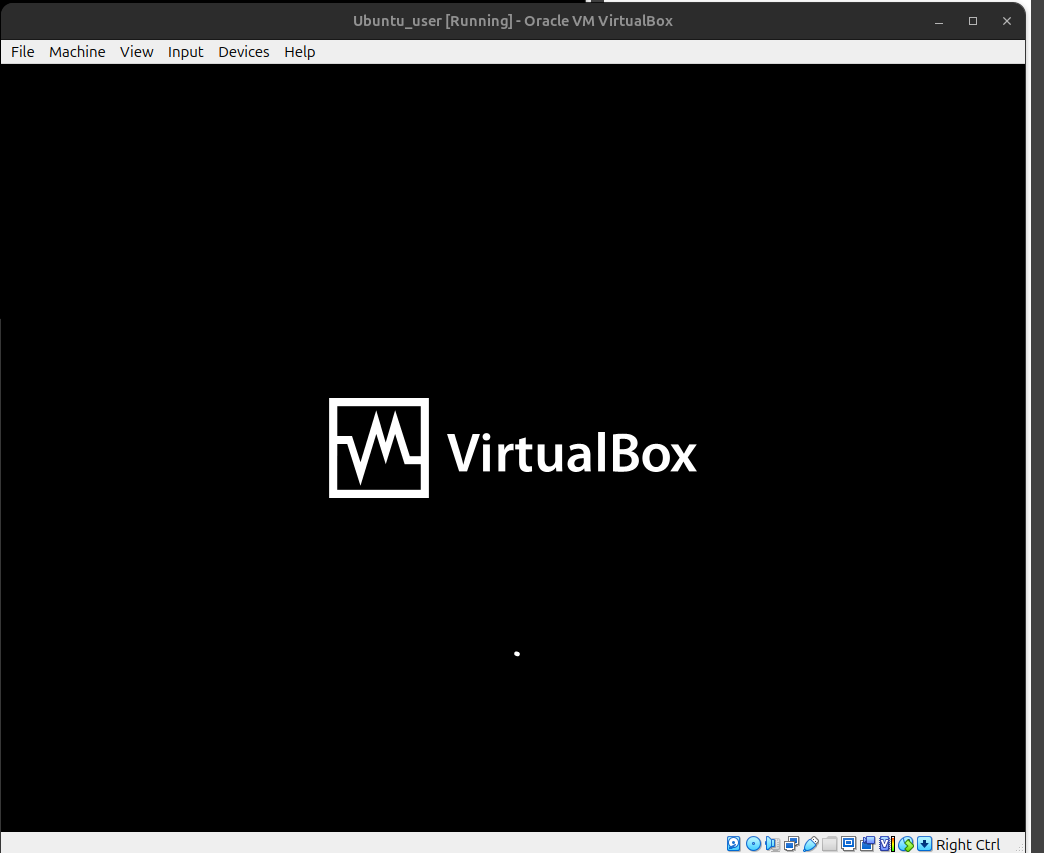
Task: Click the keyboard capture arrow icon
Action: click(x=924, y=844)
